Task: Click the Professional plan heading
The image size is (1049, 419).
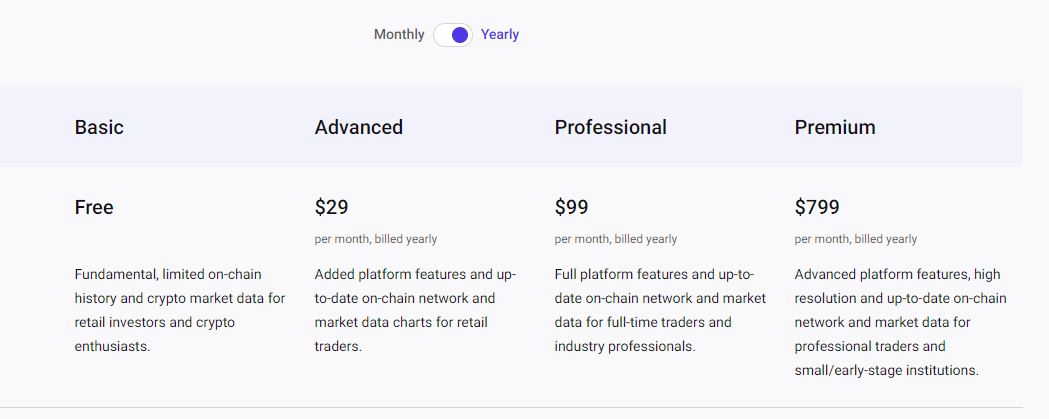Action: [610, 127]
